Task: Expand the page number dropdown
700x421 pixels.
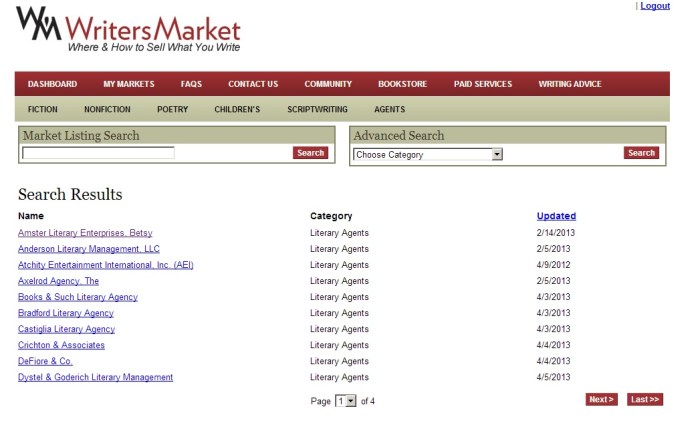Action: (x=346, y=400)
